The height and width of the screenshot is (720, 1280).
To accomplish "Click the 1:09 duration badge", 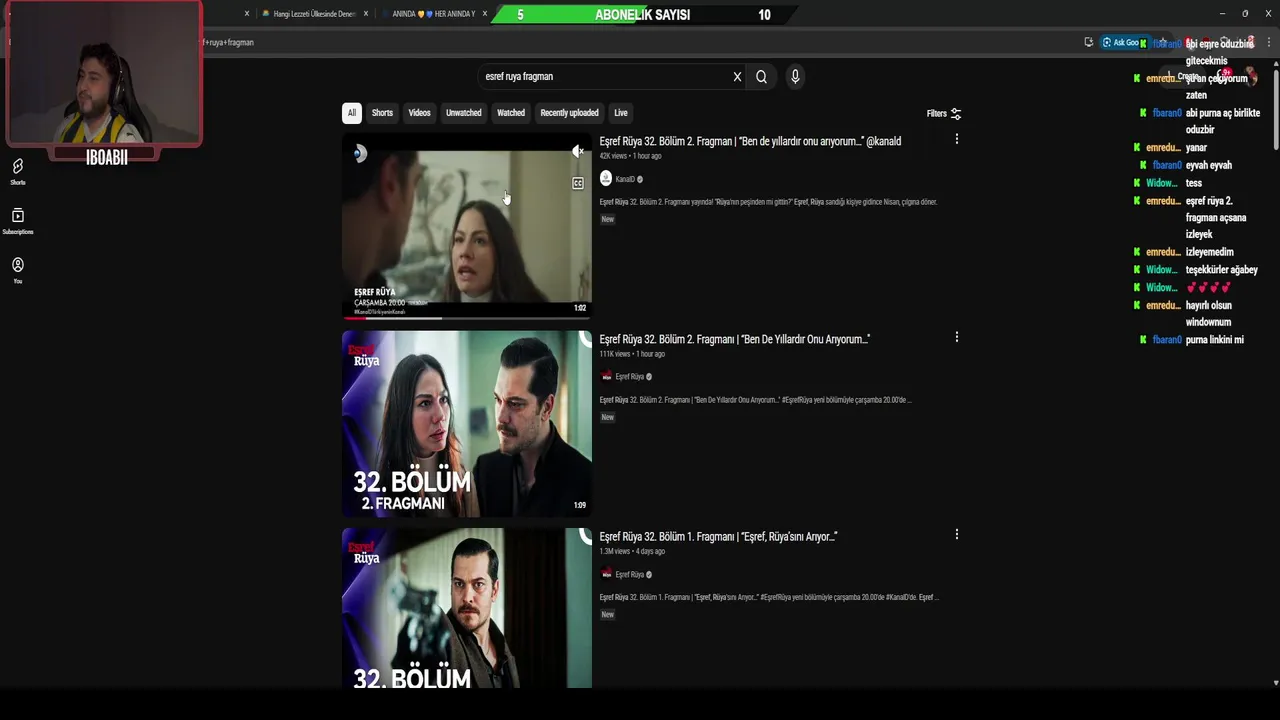I will [580, 505].
